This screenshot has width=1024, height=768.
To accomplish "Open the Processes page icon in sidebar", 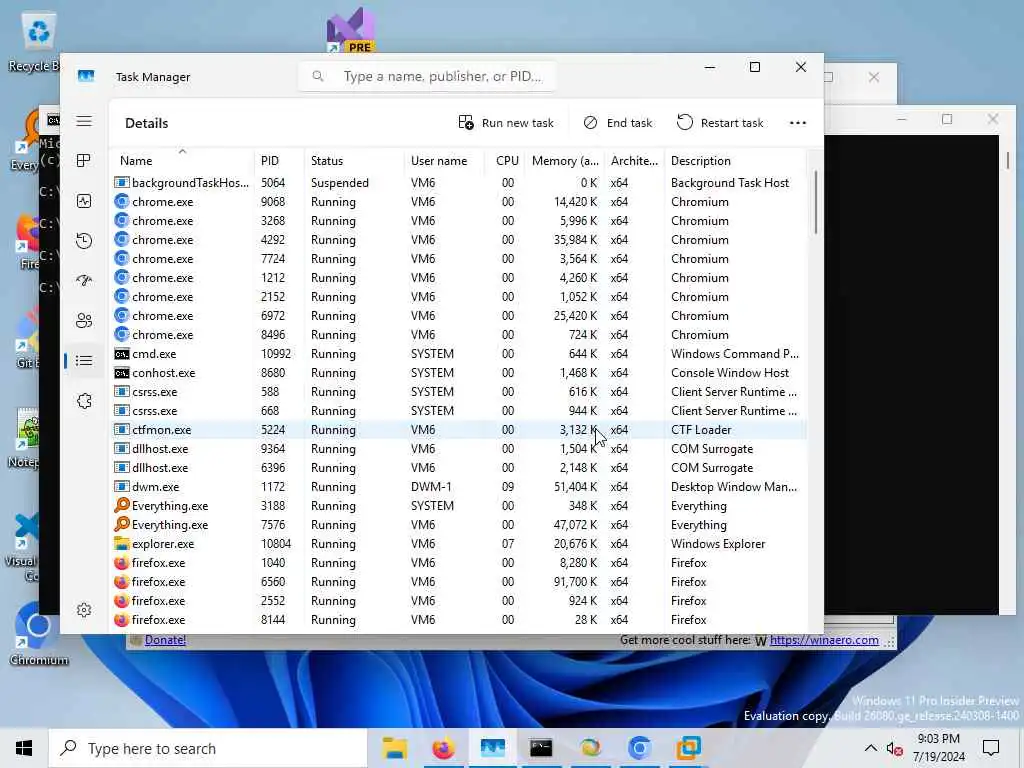I will 84,161.
